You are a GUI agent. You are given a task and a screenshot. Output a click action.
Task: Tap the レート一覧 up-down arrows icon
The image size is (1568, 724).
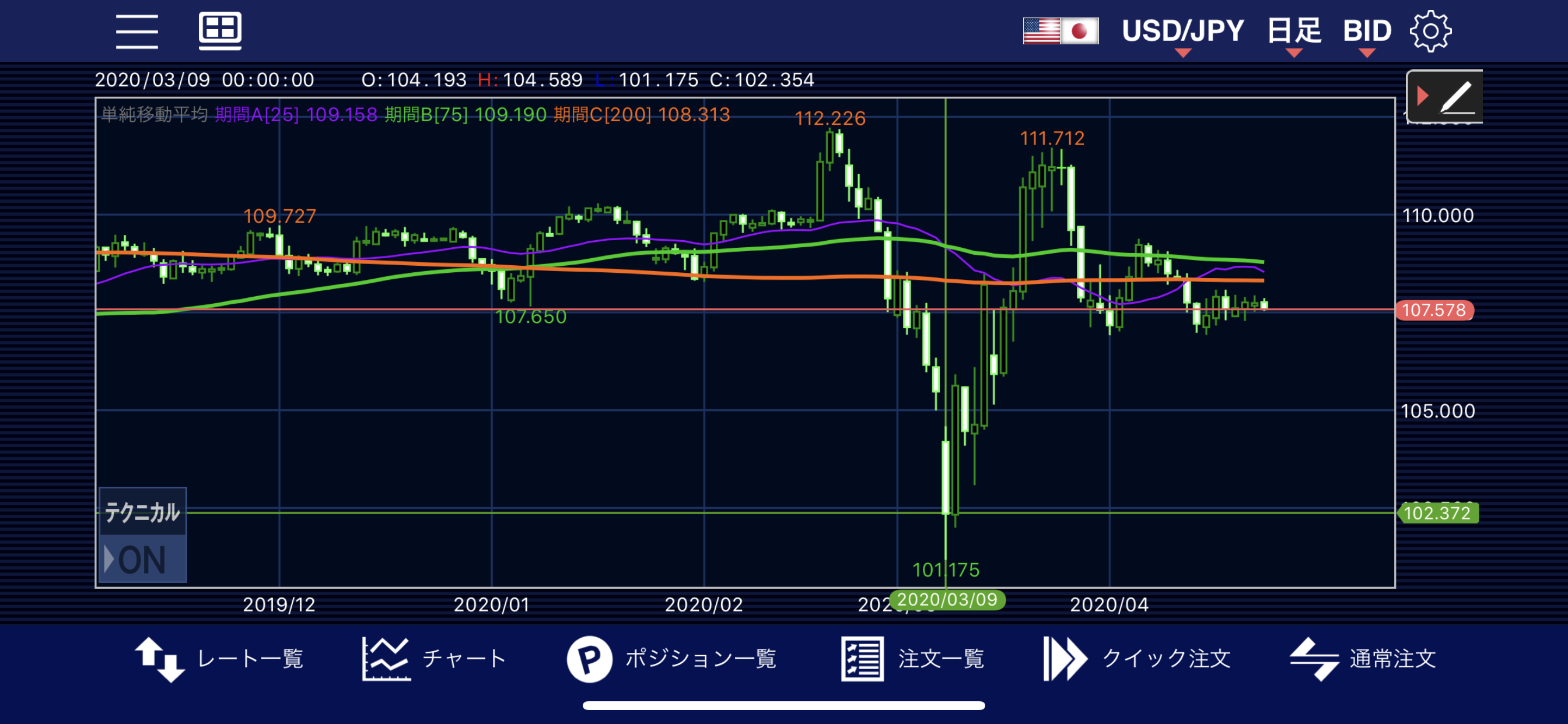[159, 659]
